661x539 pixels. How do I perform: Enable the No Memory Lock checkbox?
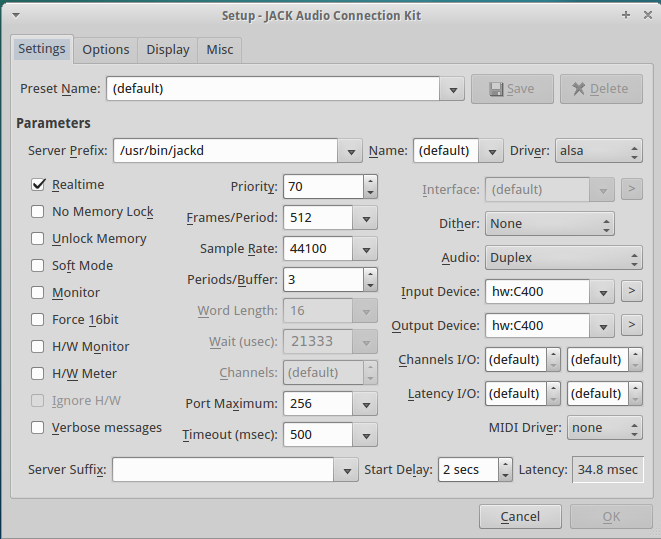38,212
